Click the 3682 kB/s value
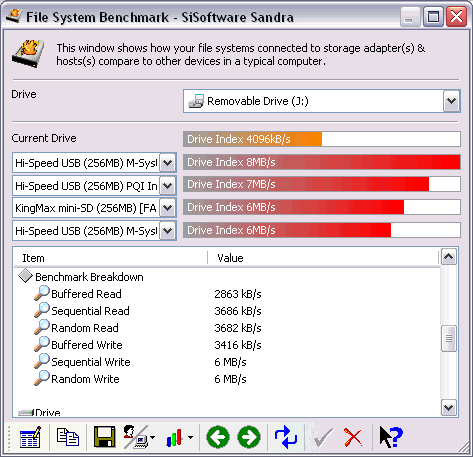The height and width of the screenshot is (457, 473). click(x=238, y=328)
